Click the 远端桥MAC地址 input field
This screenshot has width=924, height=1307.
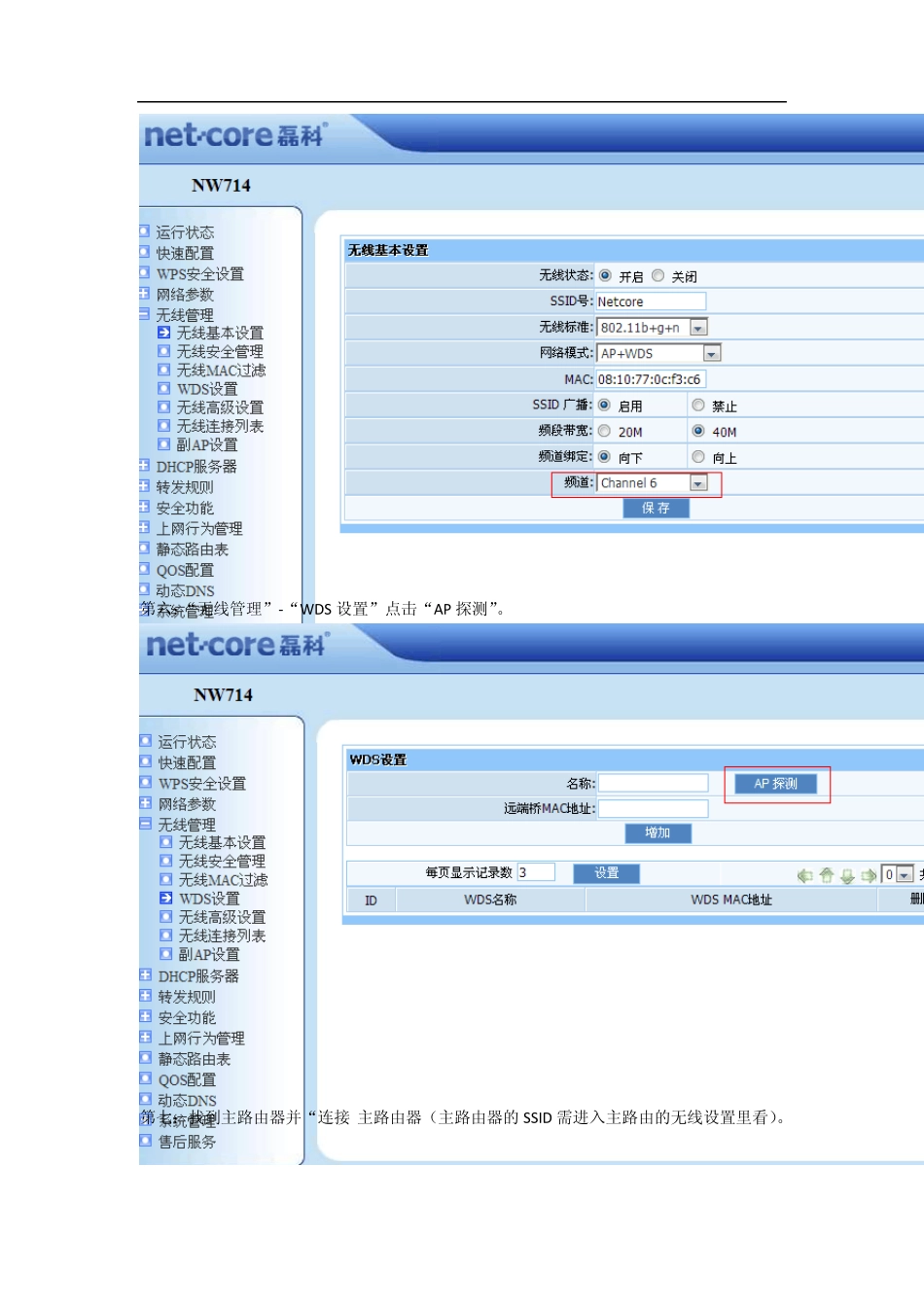pyautogui.click(x=653, y=808)
